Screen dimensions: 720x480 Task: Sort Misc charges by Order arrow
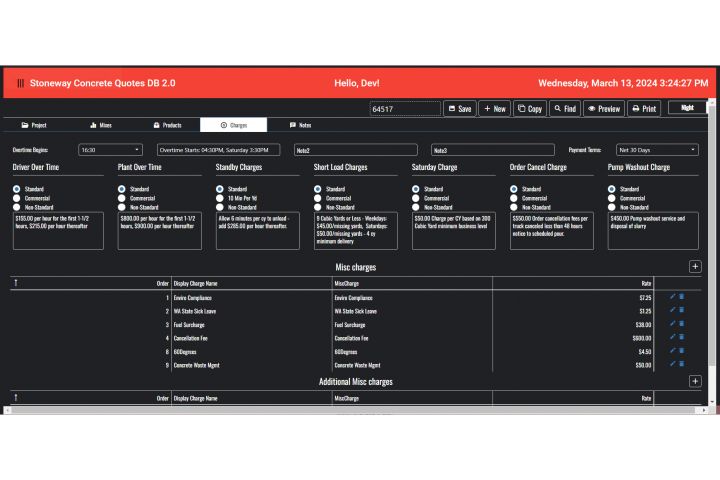coord(16,283)
